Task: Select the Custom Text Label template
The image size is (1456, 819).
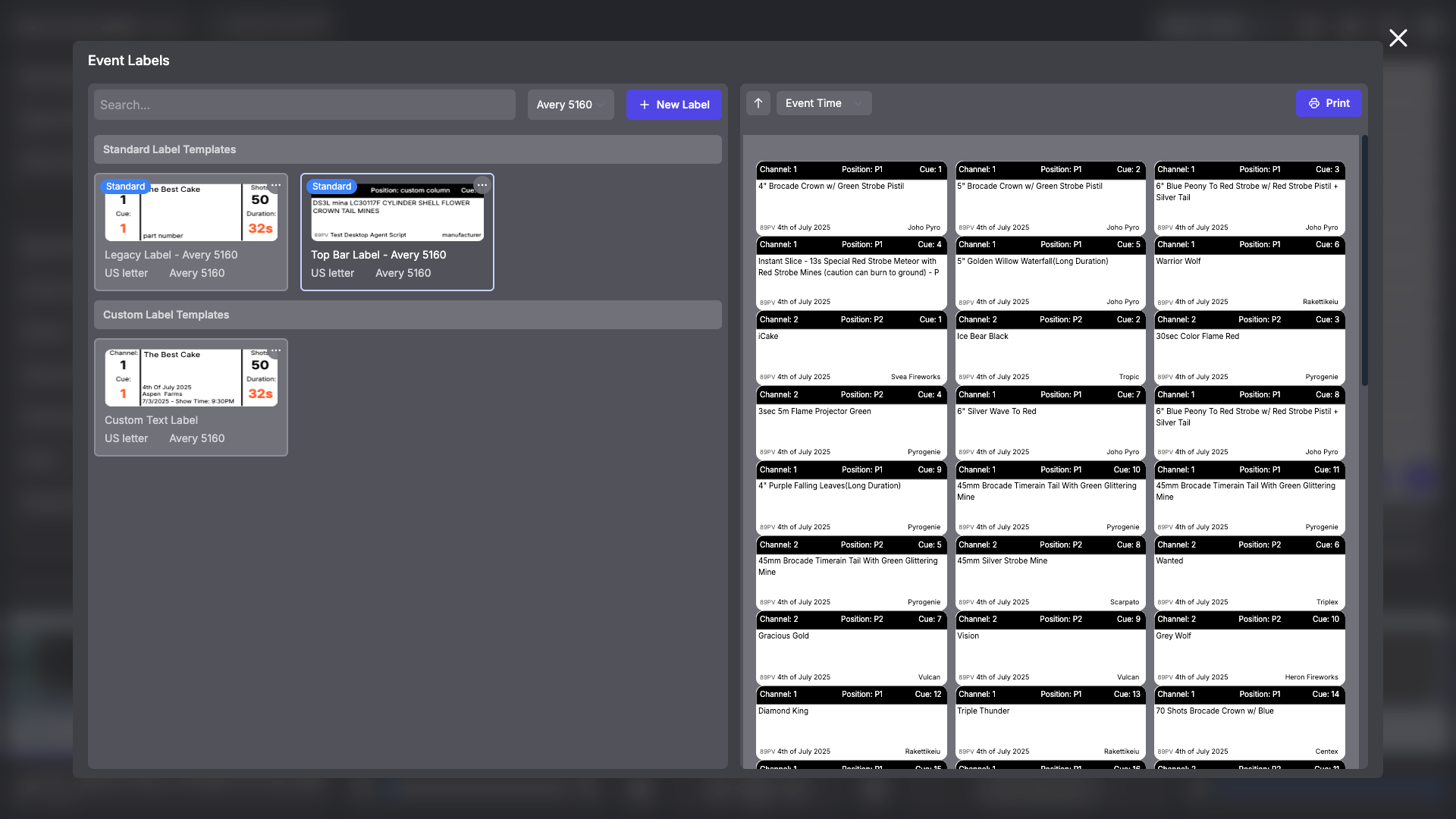Action: coord(191,397)
